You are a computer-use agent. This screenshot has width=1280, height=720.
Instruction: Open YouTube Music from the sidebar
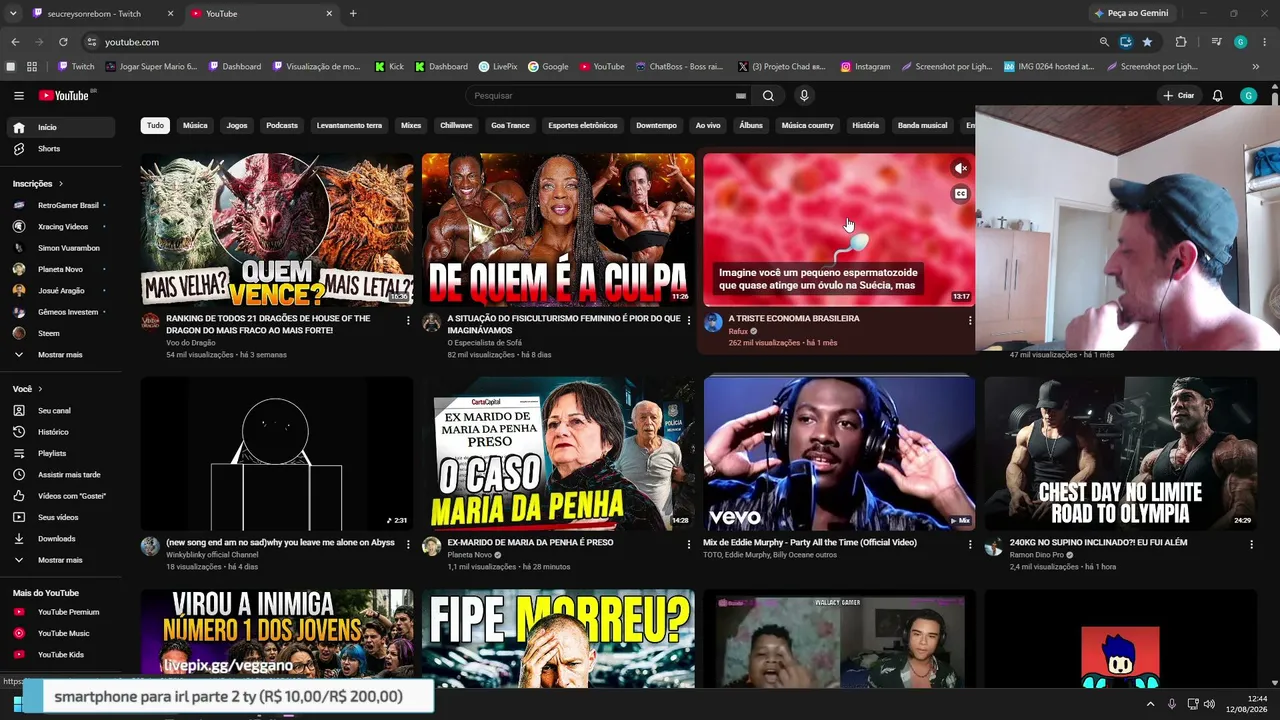[x=62, y=633]
